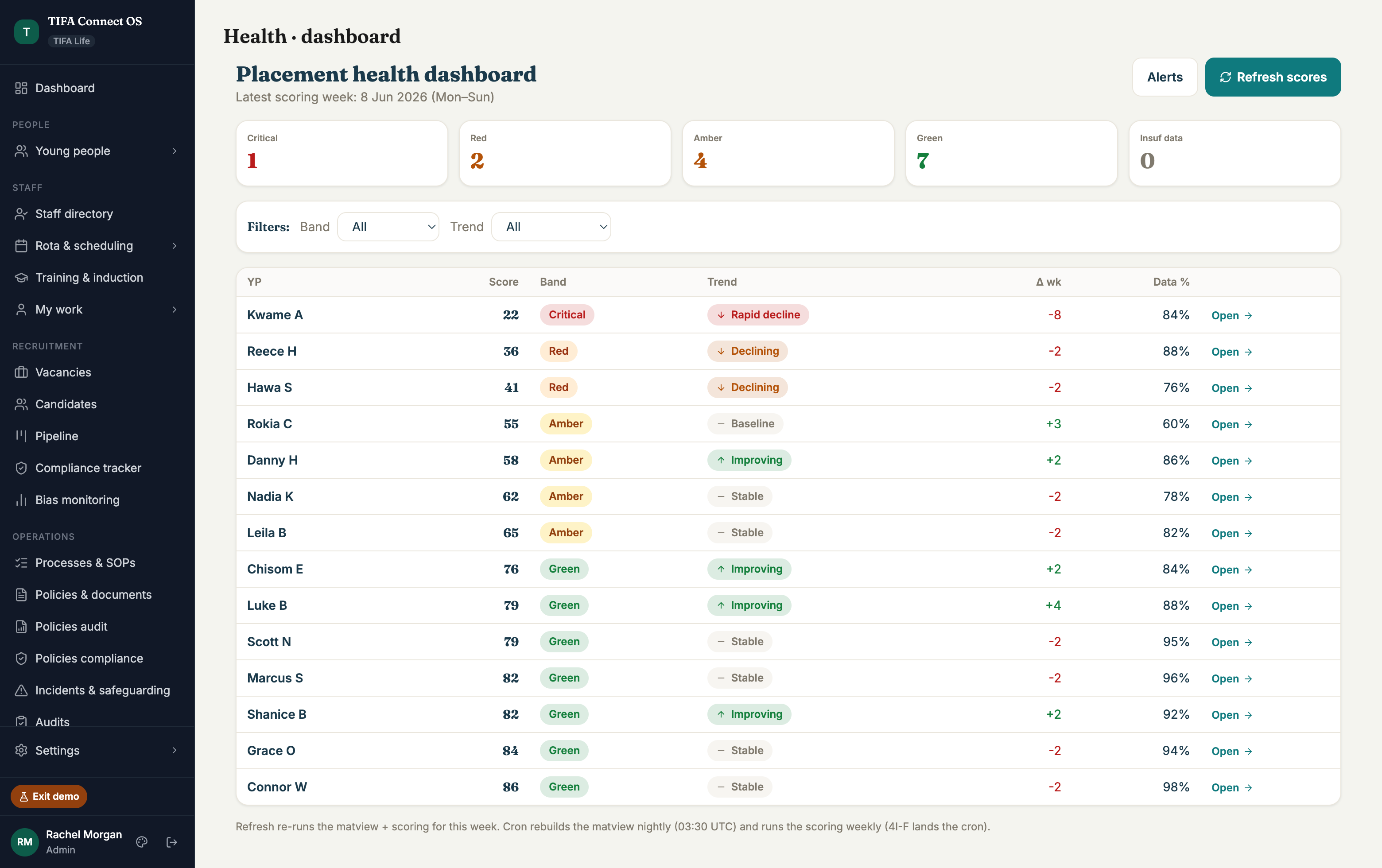This screenshot has height=868, width=1382.
Task: Click the Training & induction graduation cap icon
Action: click(x=21, y=278)
